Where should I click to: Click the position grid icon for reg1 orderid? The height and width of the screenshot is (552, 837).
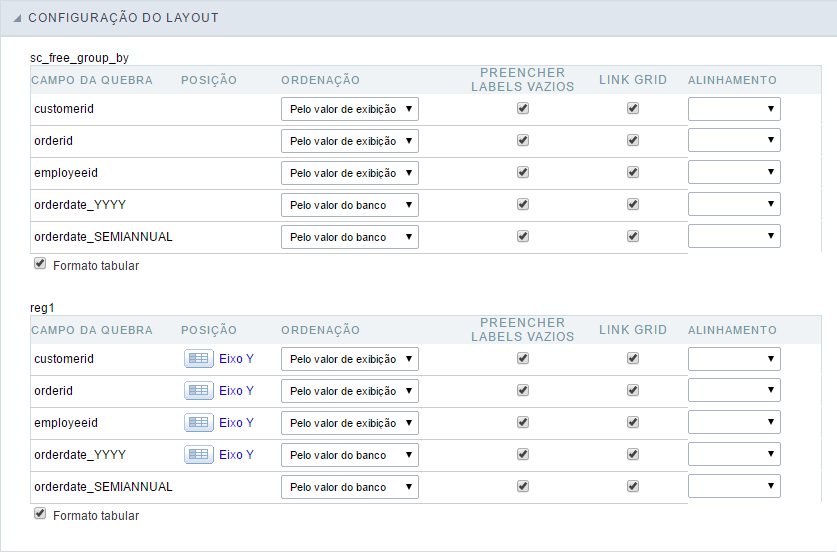[x=199, y=391]
